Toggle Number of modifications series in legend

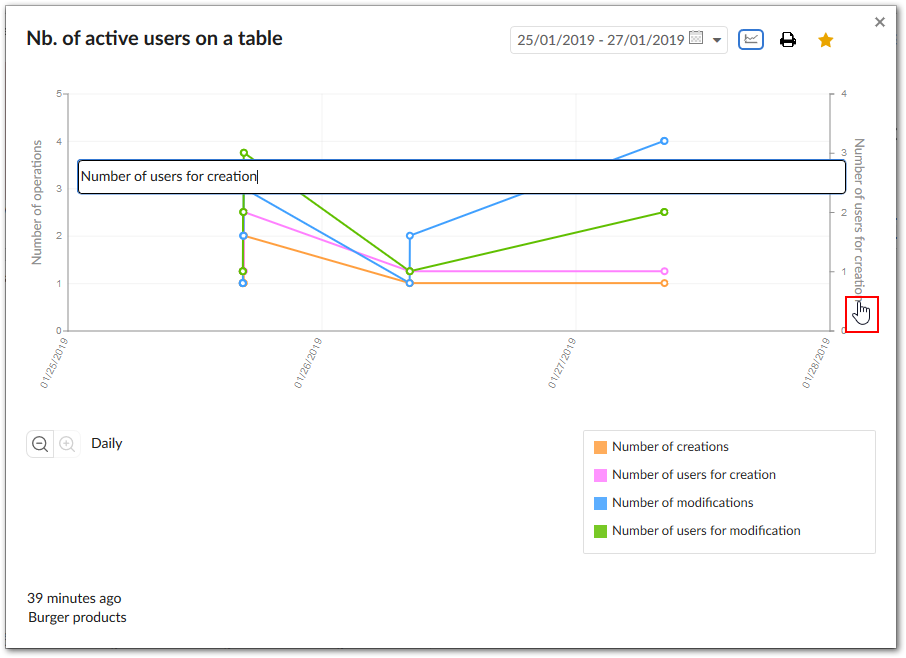[x=682, y=503]
